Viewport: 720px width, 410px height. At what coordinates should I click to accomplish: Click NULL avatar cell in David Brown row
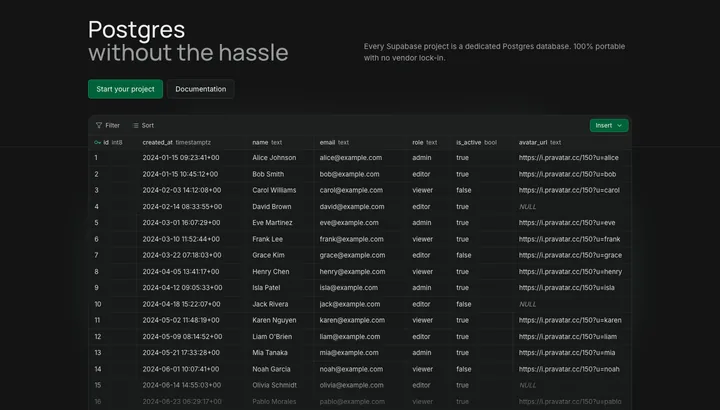[x=528, y=207]
